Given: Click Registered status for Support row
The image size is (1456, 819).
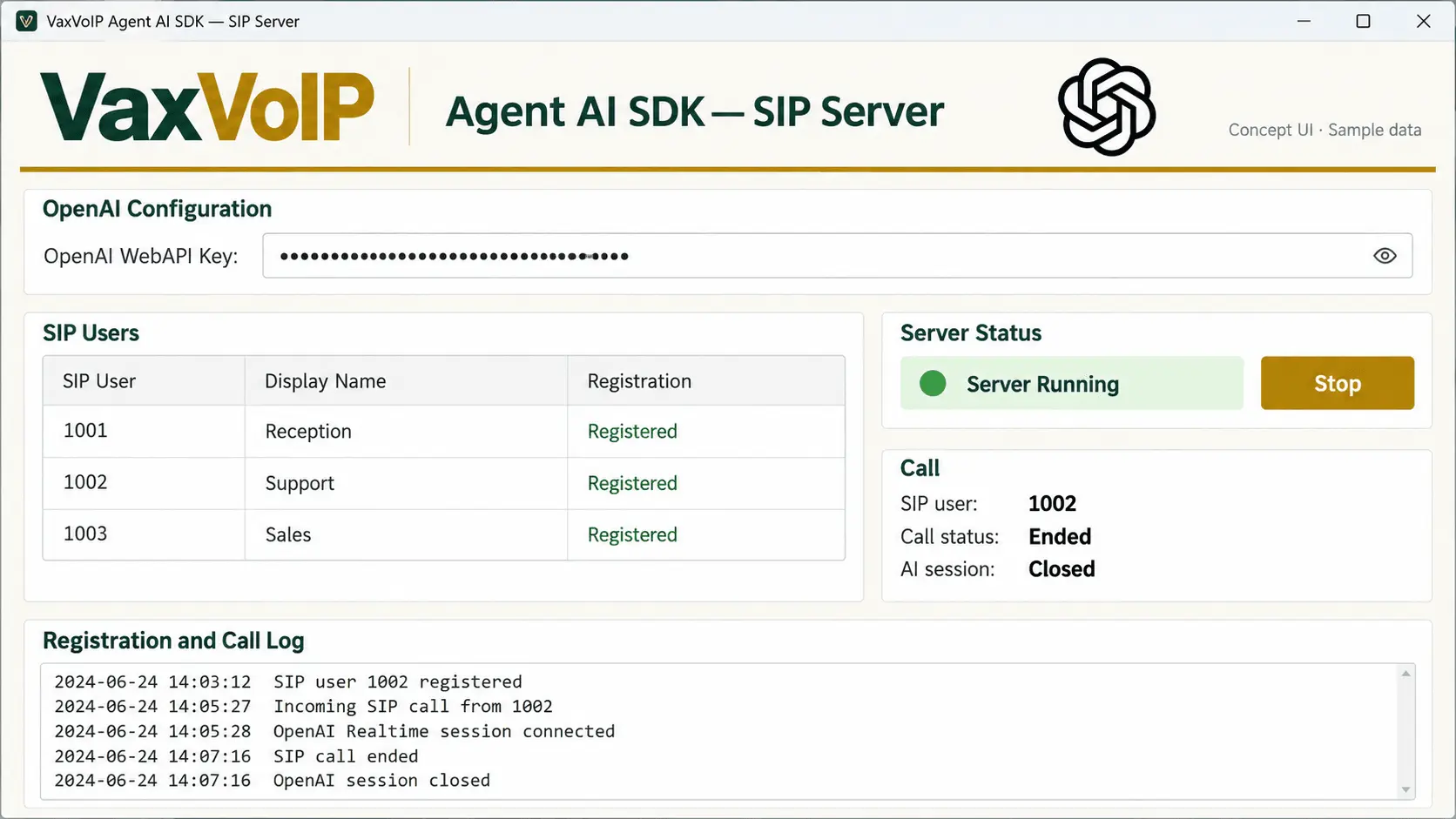Looking at the screenshot, I should (x=632, y=483).
